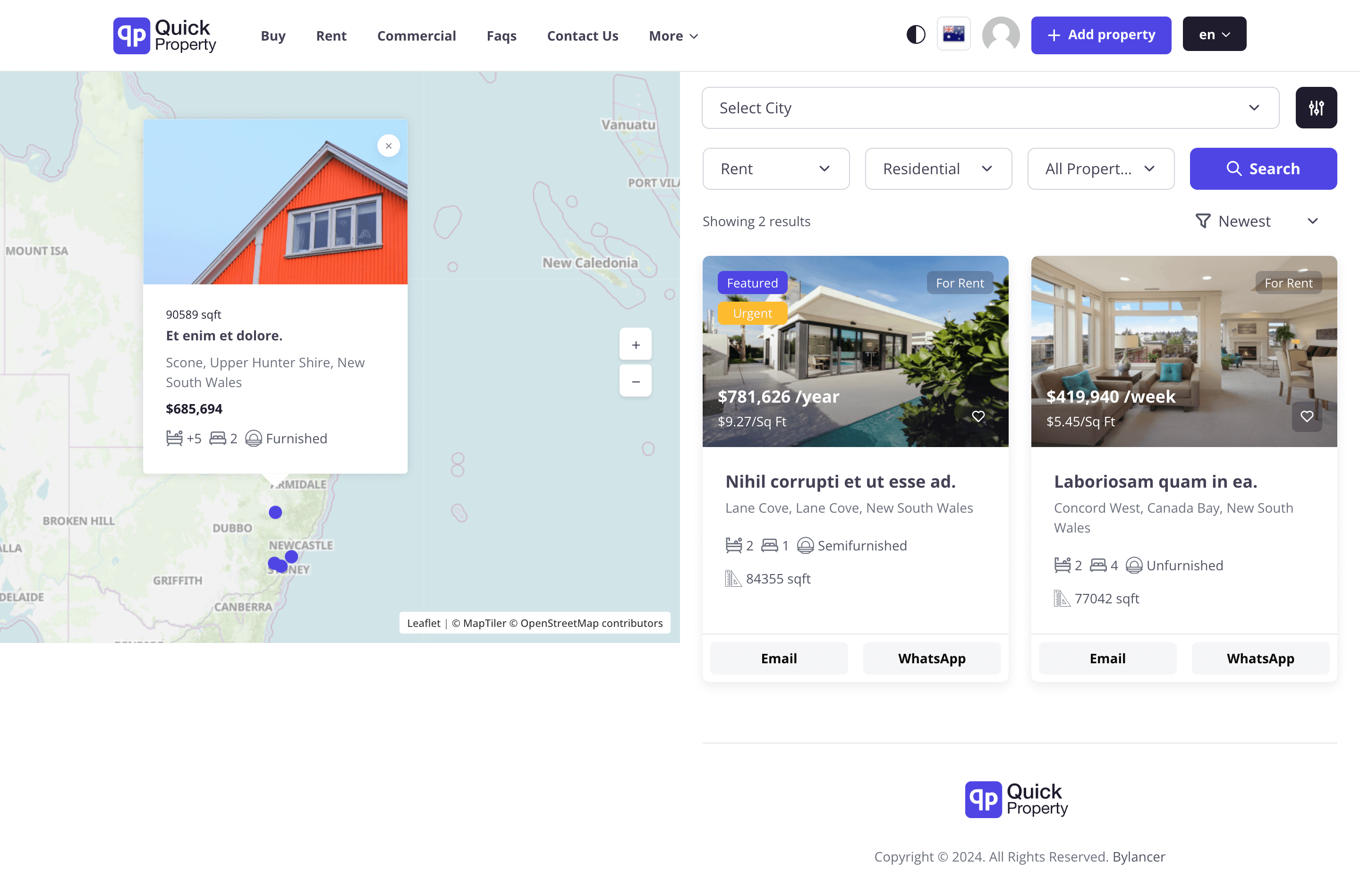Open the Leaflet attribution link
This screenshot has width=1360, height=896.
[424, 623]
